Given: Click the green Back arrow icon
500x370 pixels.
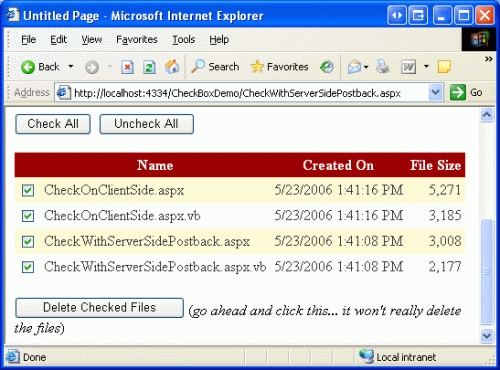Looking at the screenshot, I should pos(28,67).
